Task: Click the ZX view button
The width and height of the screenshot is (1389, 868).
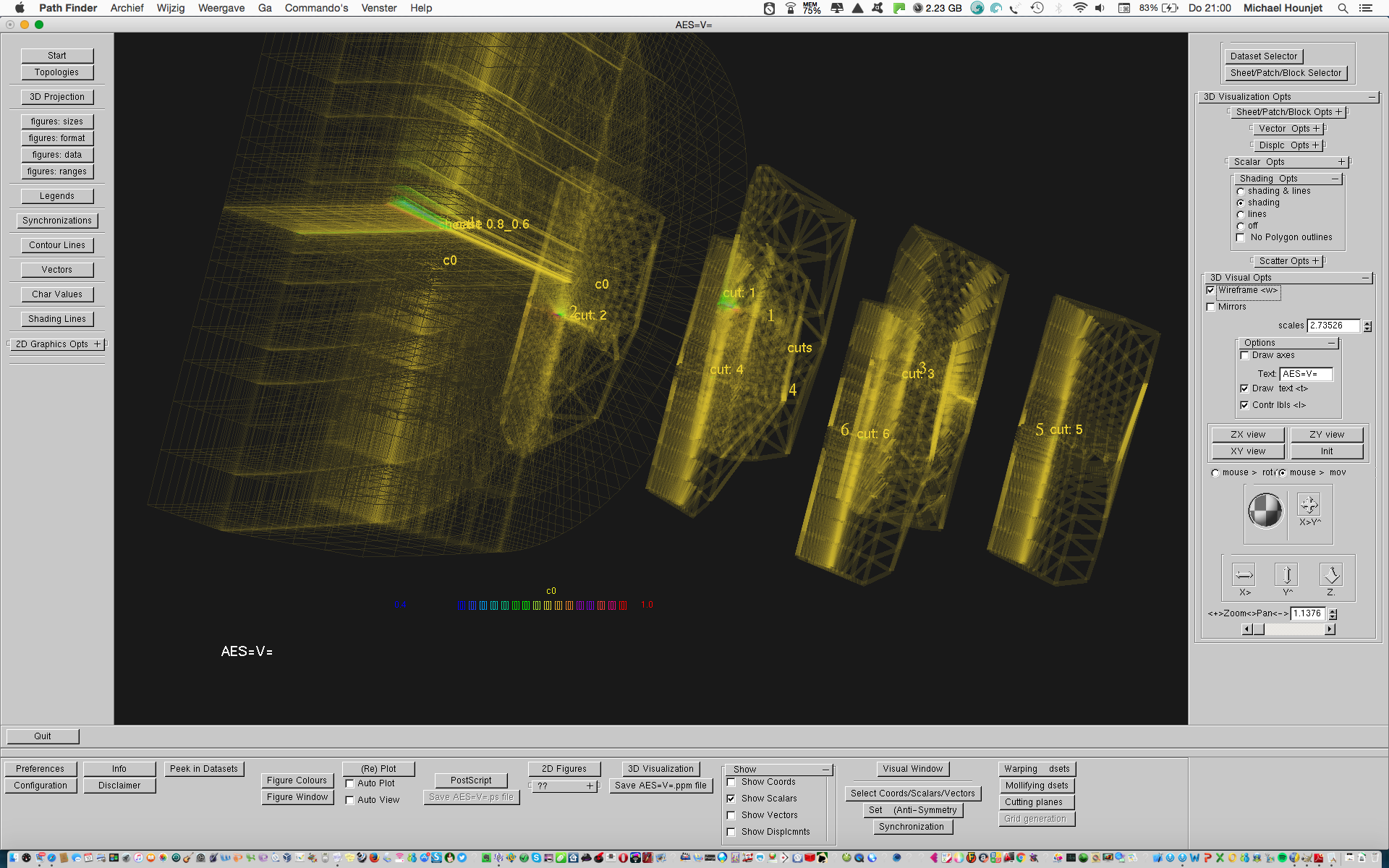Action: [1248, 435]
